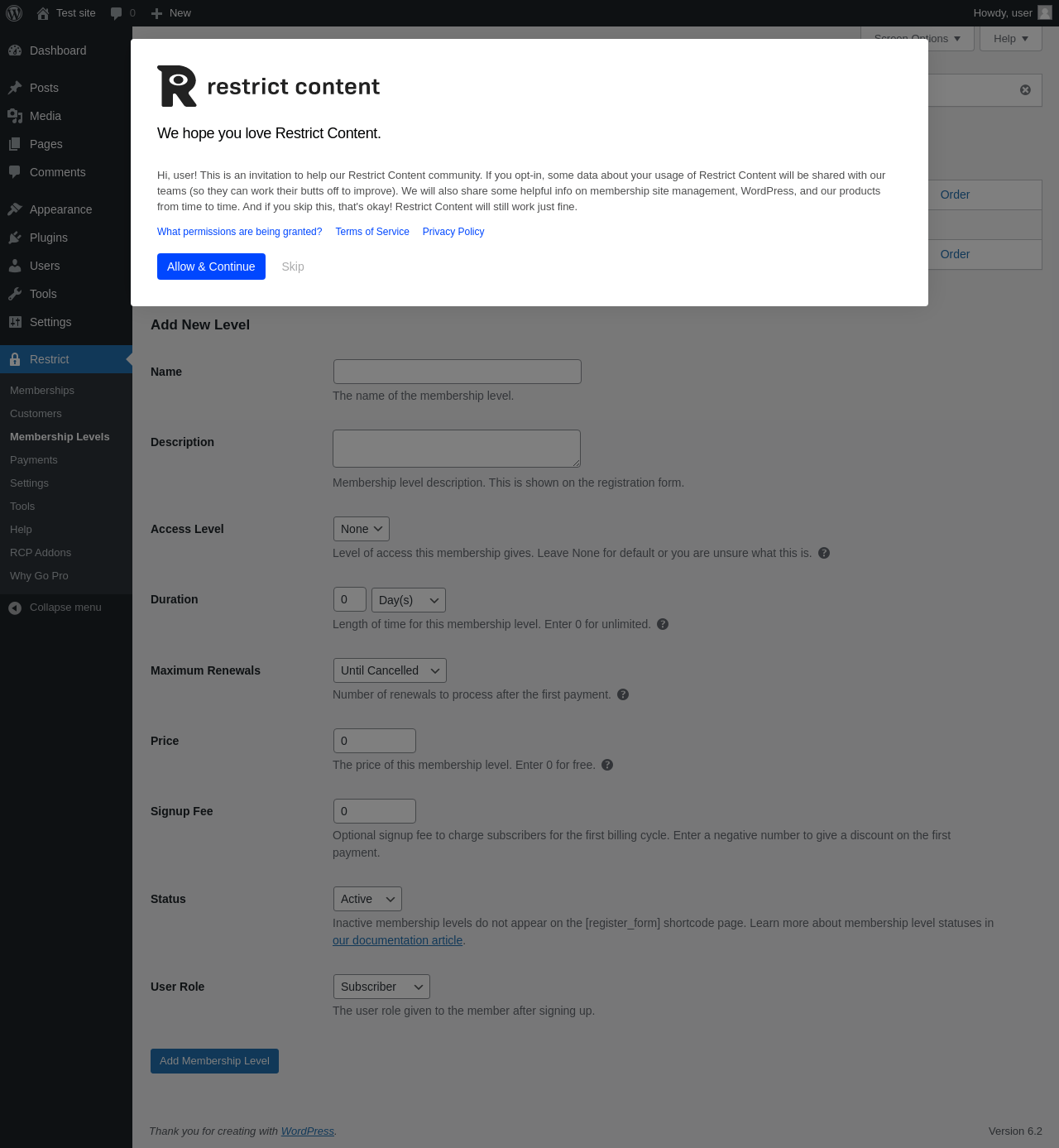The height and width of the screenshot is (1148, 1059).
Task: Show help tooltip for Price
Action: pos(607,765)
